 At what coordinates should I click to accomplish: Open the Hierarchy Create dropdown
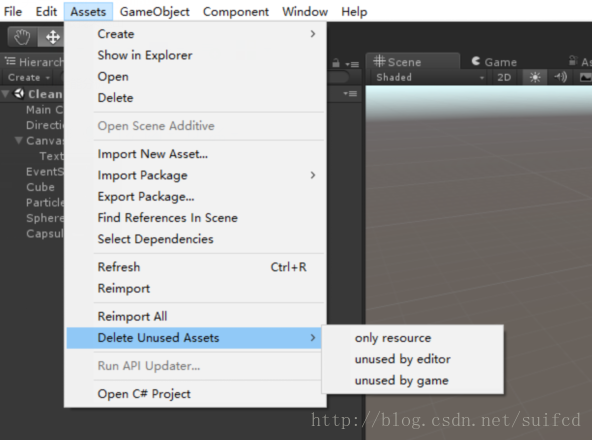(x=29, y=77)
